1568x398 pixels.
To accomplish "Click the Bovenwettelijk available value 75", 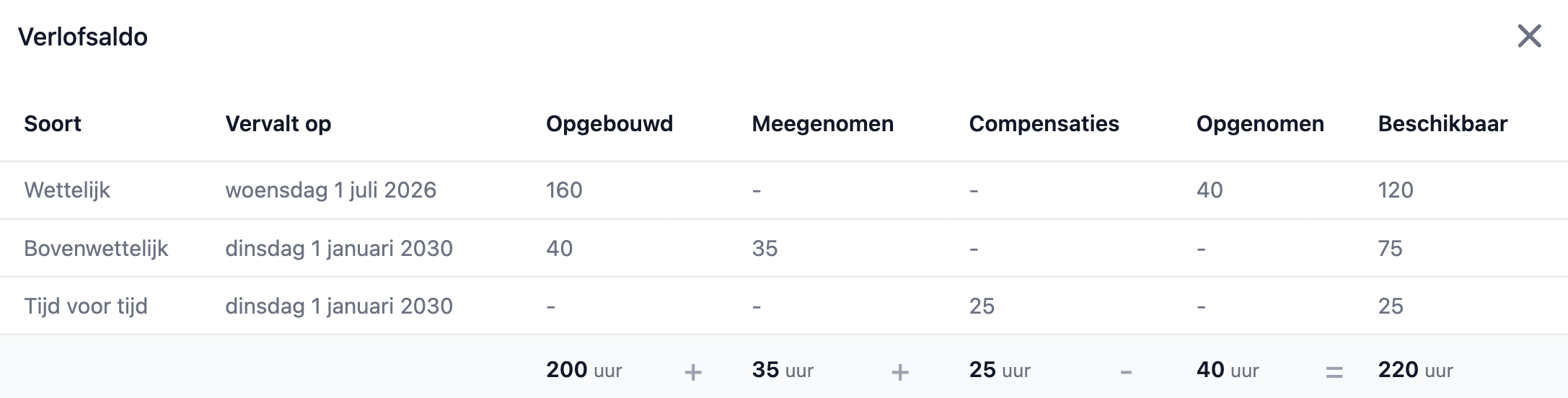I will 1390,249.
